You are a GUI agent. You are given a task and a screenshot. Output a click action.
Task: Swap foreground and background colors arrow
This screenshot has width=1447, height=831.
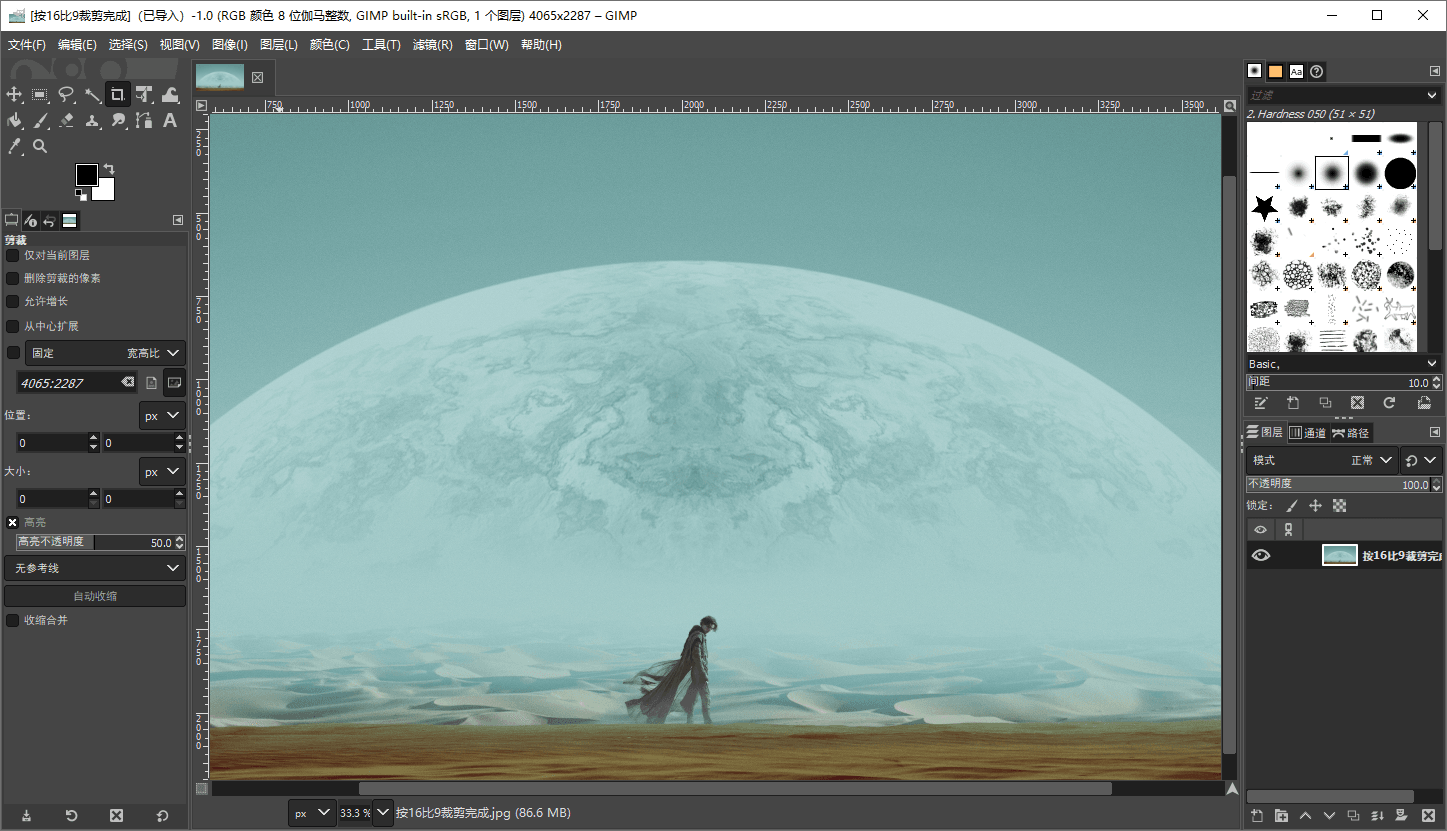click(109, 169)
